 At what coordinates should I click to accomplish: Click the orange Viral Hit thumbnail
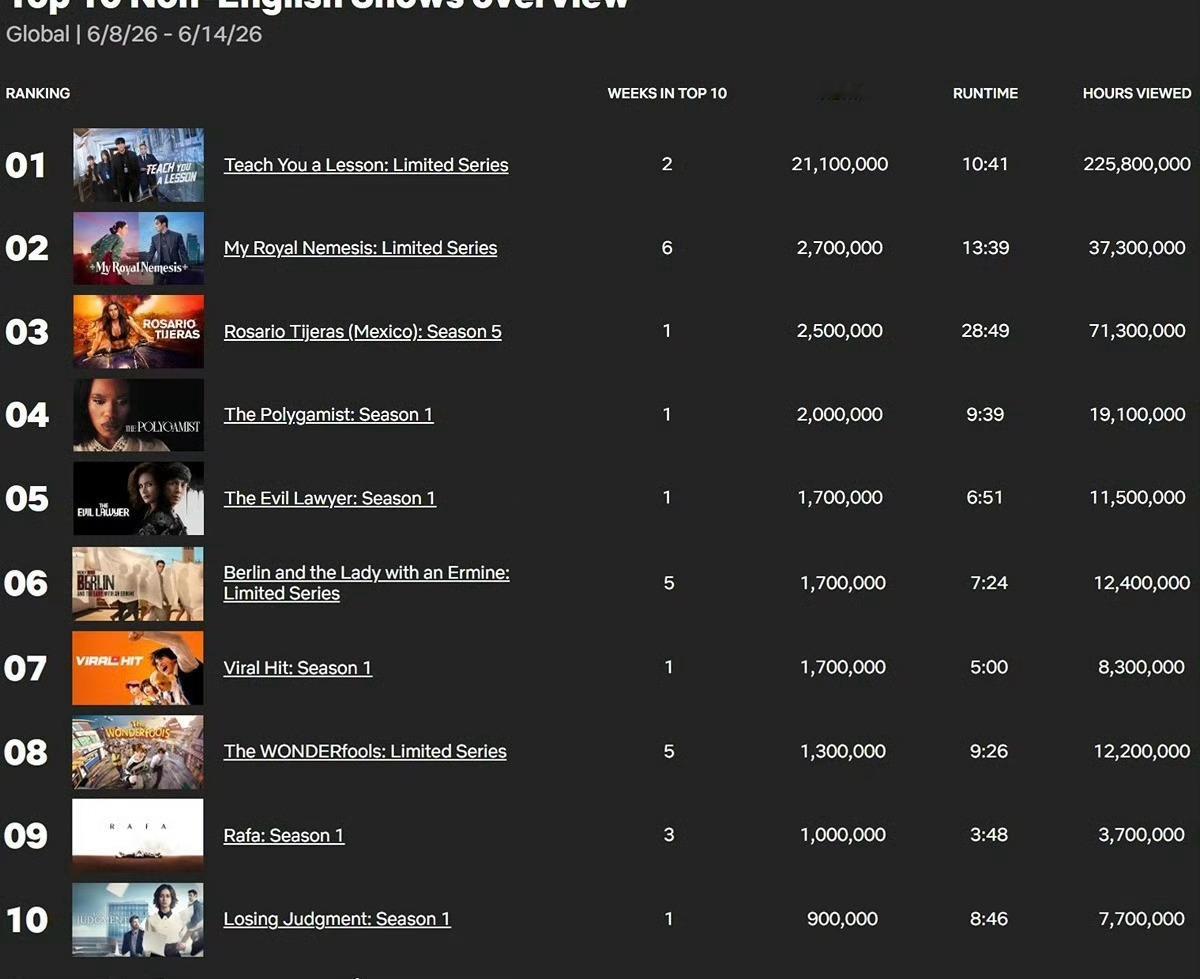pos(138,668)
